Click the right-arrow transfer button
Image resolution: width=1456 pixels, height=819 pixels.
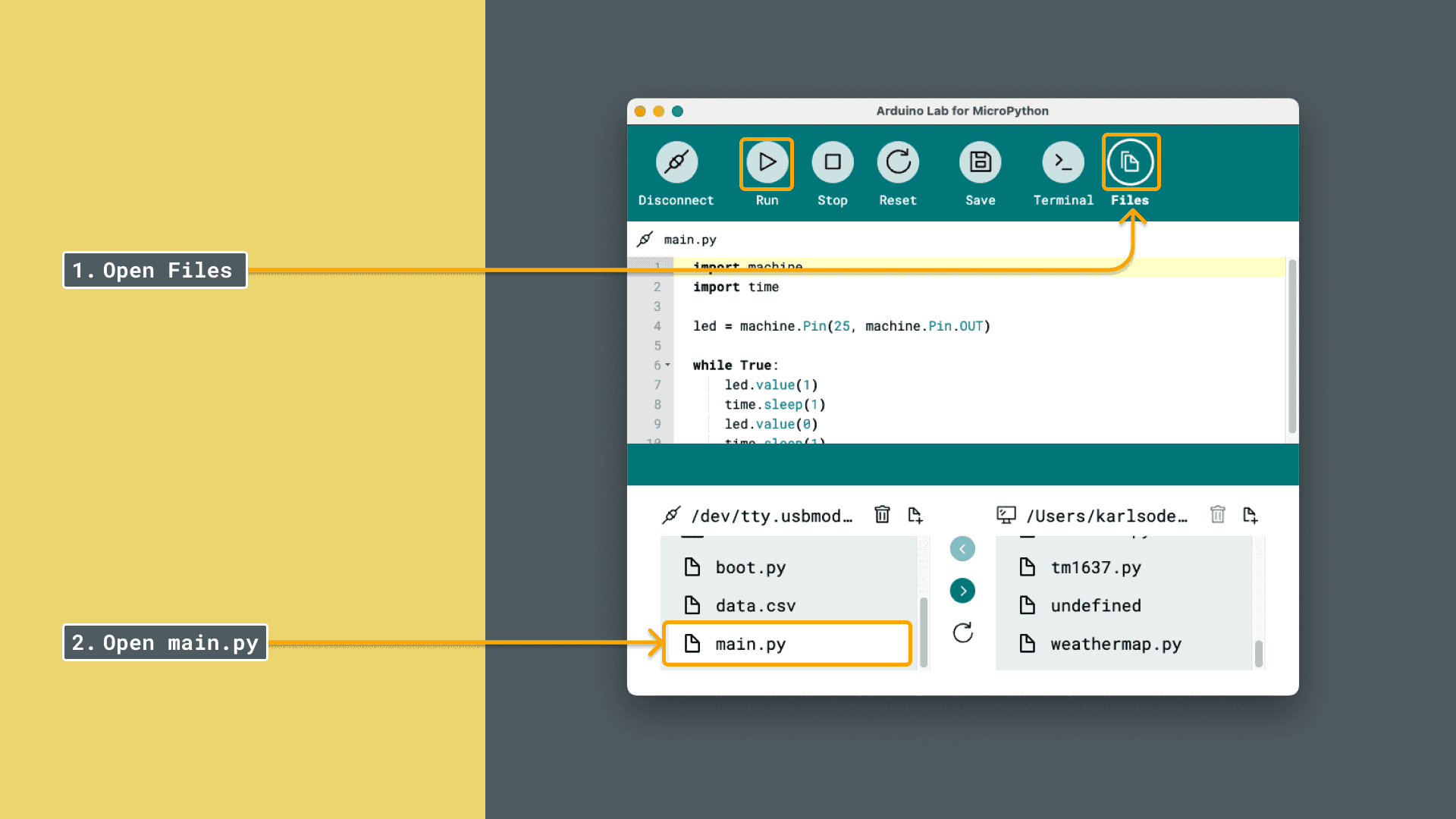[962, 591]
